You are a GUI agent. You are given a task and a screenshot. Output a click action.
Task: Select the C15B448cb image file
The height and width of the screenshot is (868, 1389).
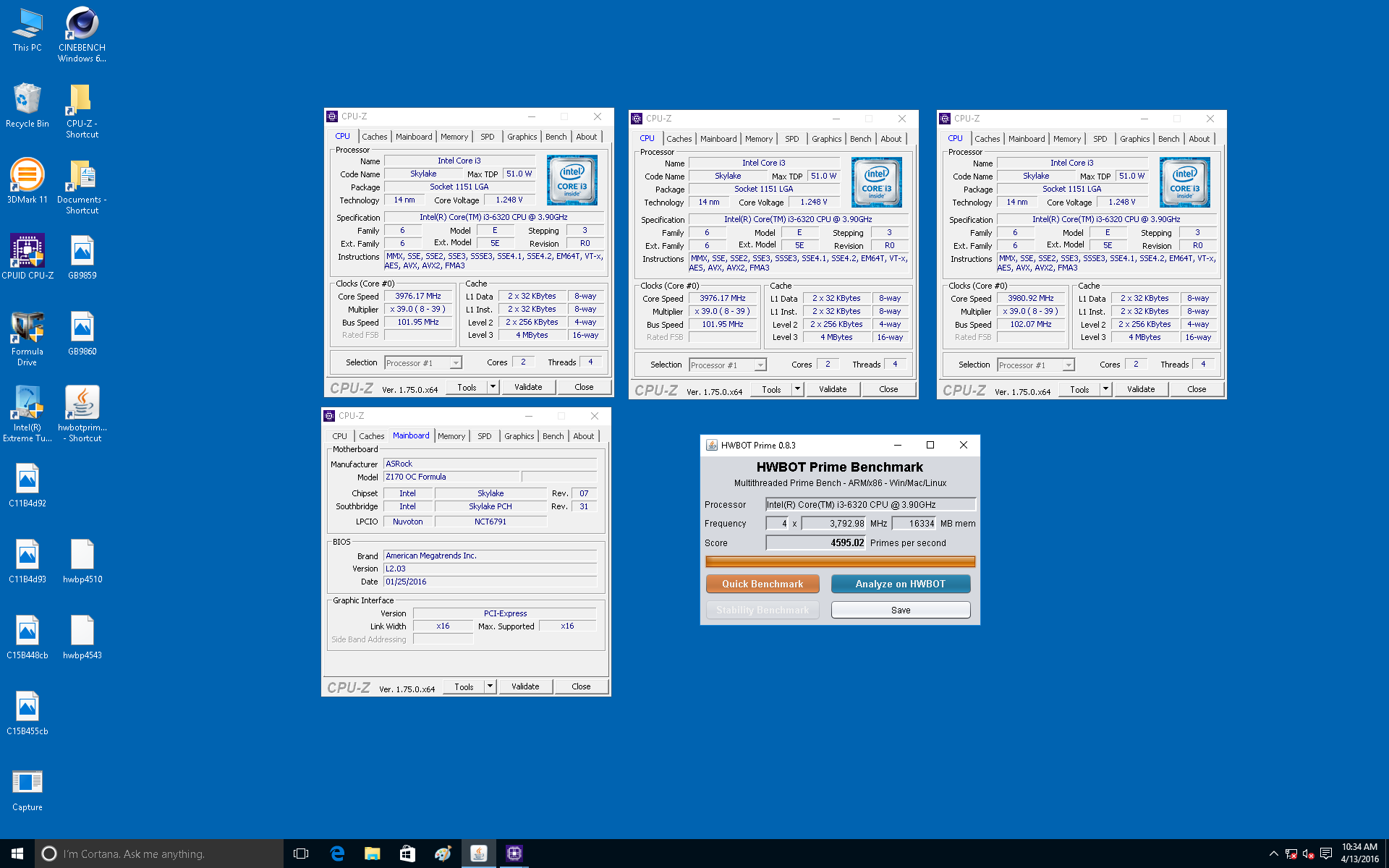click(27, 637)
